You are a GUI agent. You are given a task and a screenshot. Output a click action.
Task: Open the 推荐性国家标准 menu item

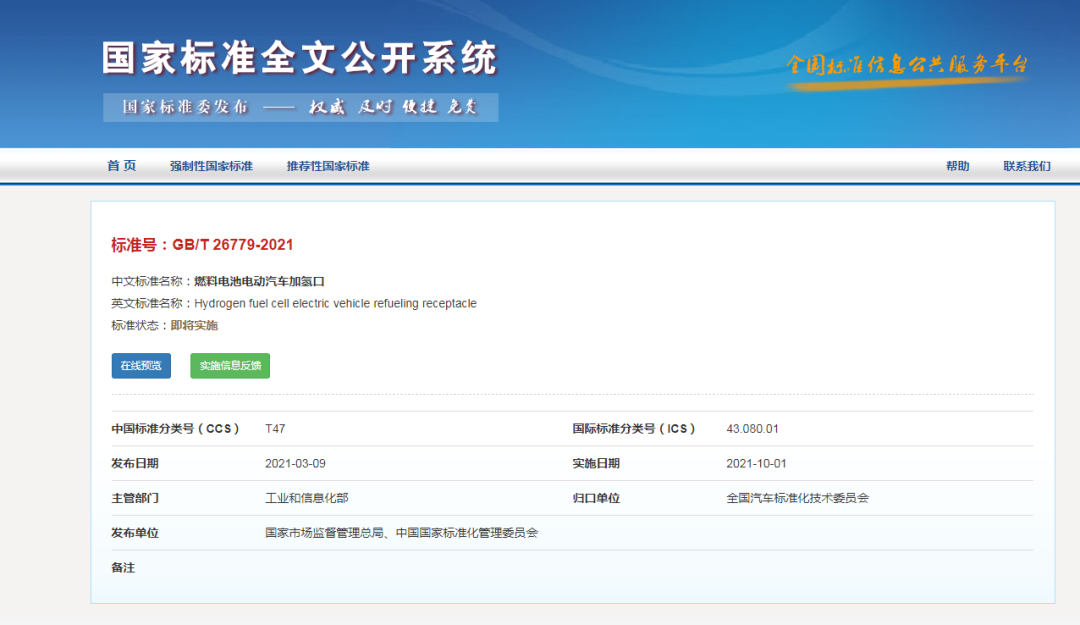[x=328, y=166]
